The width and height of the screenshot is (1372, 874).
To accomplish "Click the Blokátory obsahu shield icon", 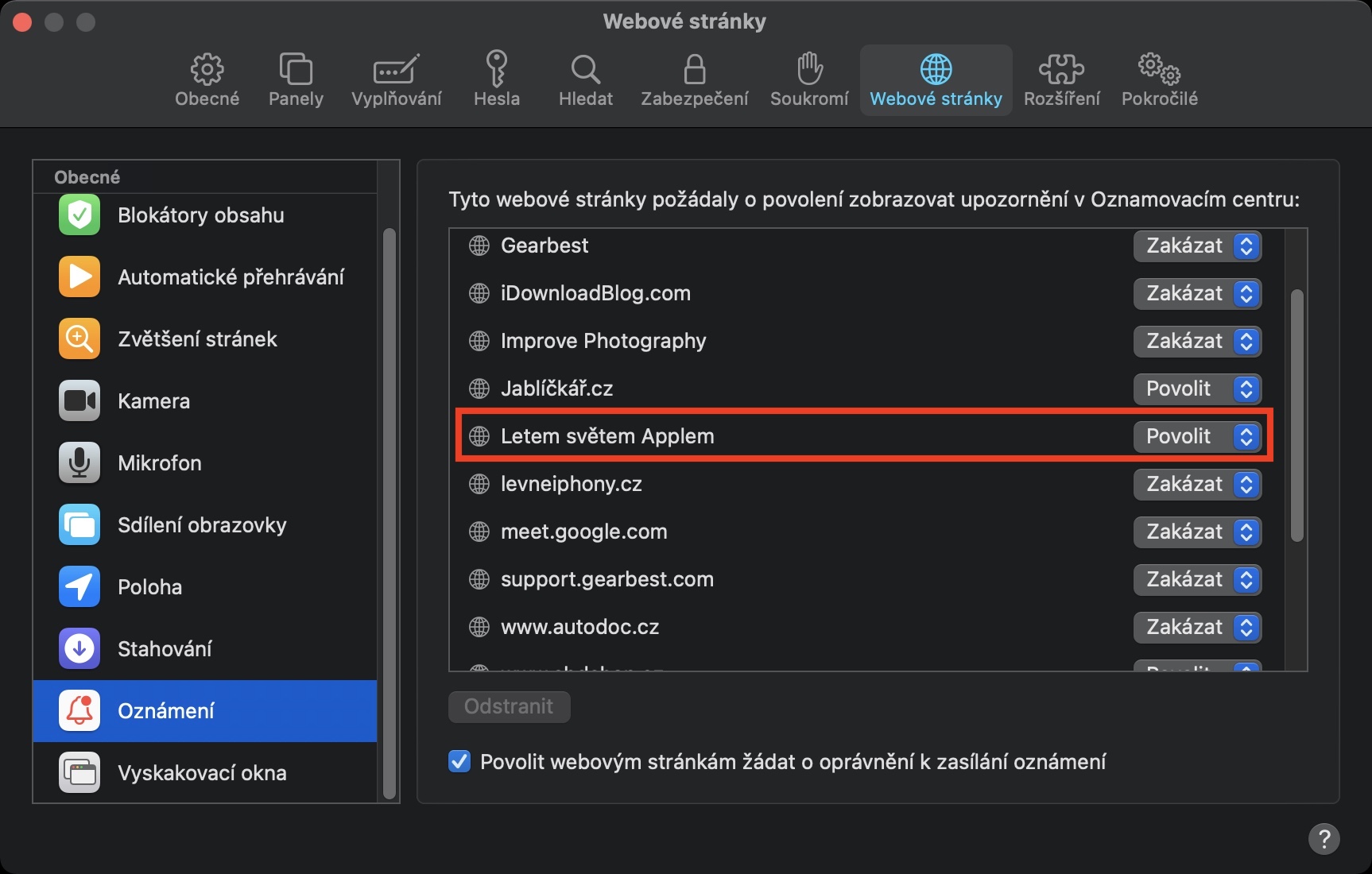I will click(79, 215).
